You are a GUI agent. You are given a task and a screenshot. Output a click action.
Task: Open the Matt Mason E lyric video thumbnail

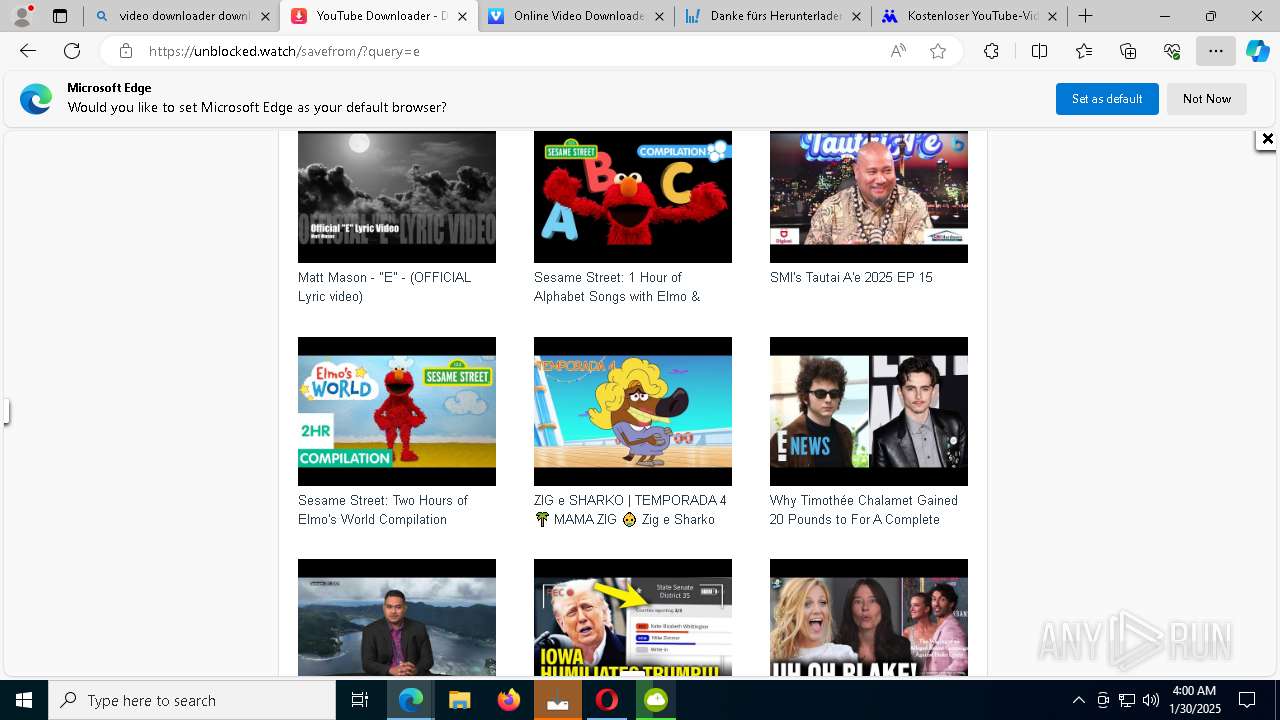pos(397,197)
